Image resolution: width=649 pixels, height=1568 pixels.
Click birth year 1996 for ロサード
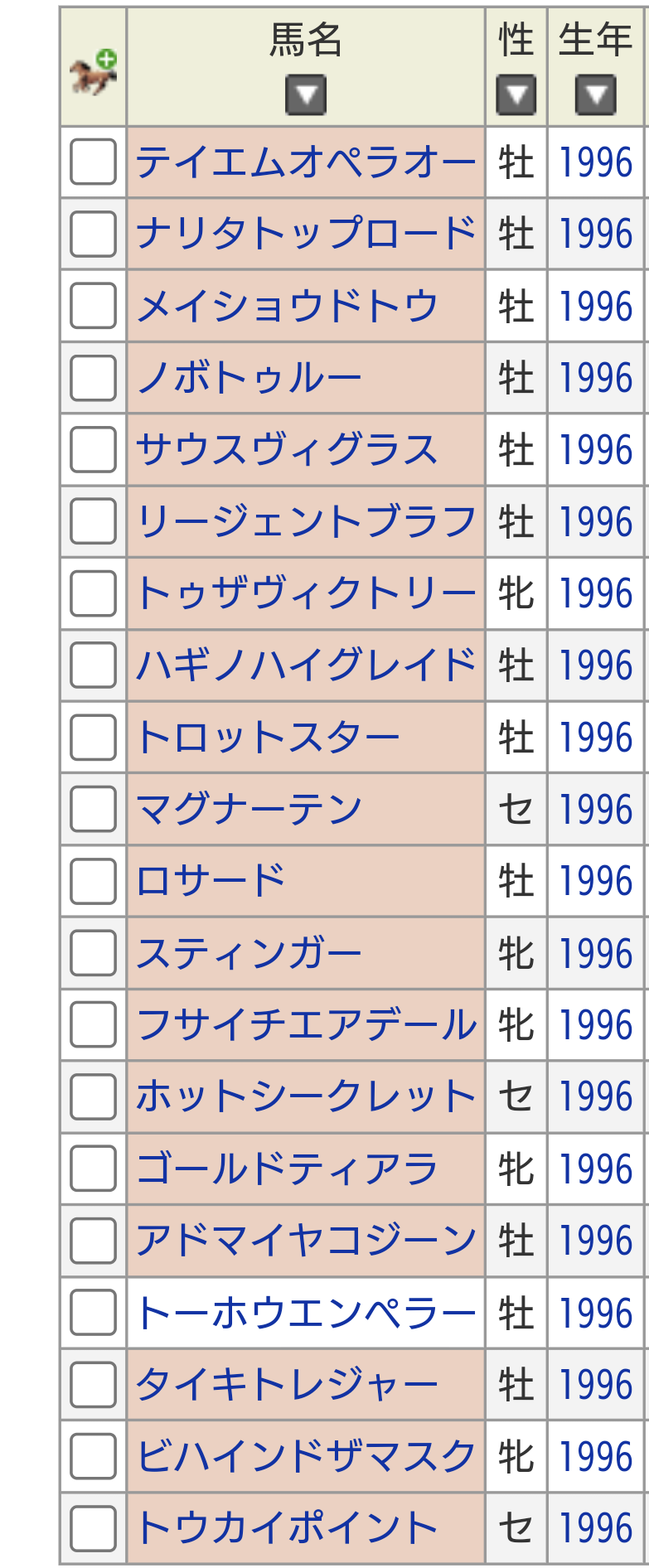pos(596,881)
